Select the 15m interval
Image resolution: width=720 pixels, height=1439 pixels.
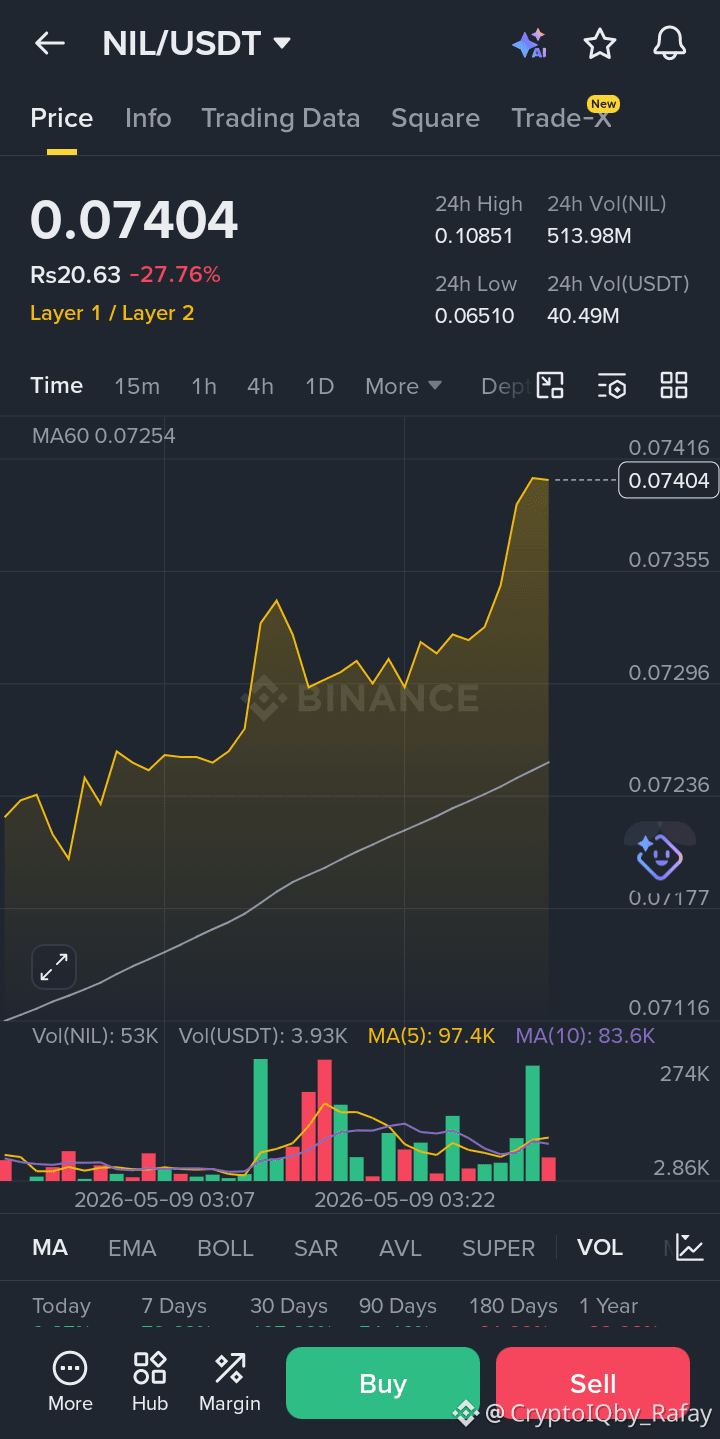(137, 386)
